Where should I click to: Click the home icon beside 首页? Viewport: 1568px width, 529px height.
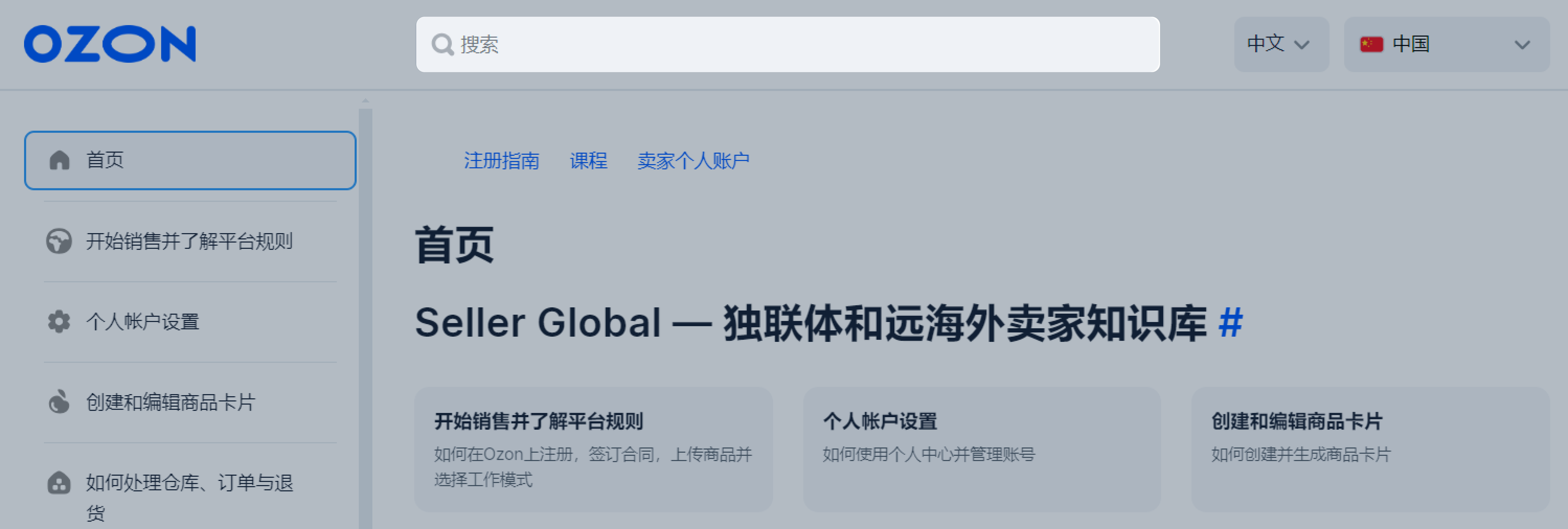[x=59, y=160]
